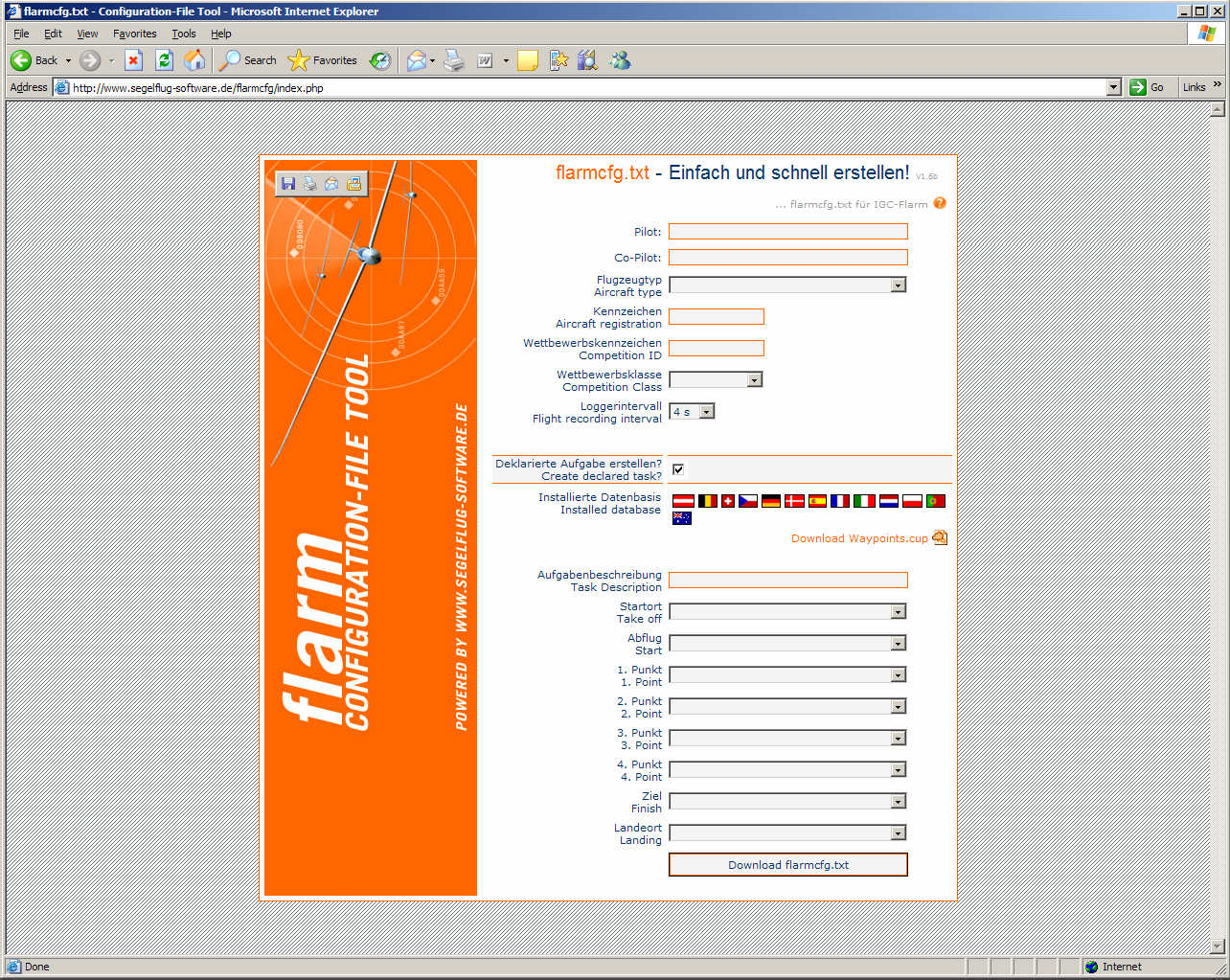1230x980 pixels.
Task: Open the Tools menu
Action: [x=184, y=34]
